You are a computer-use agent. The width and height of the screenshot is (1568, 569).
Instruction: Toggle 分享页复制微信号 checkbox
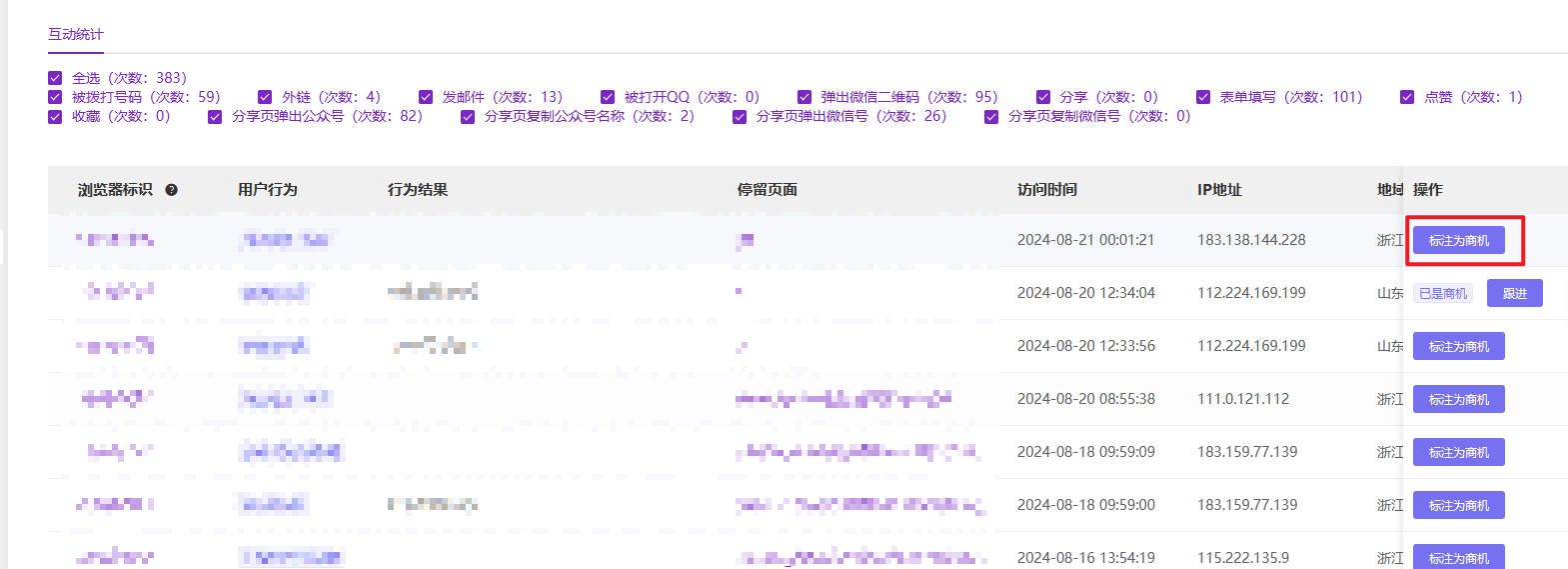[991, 116]
